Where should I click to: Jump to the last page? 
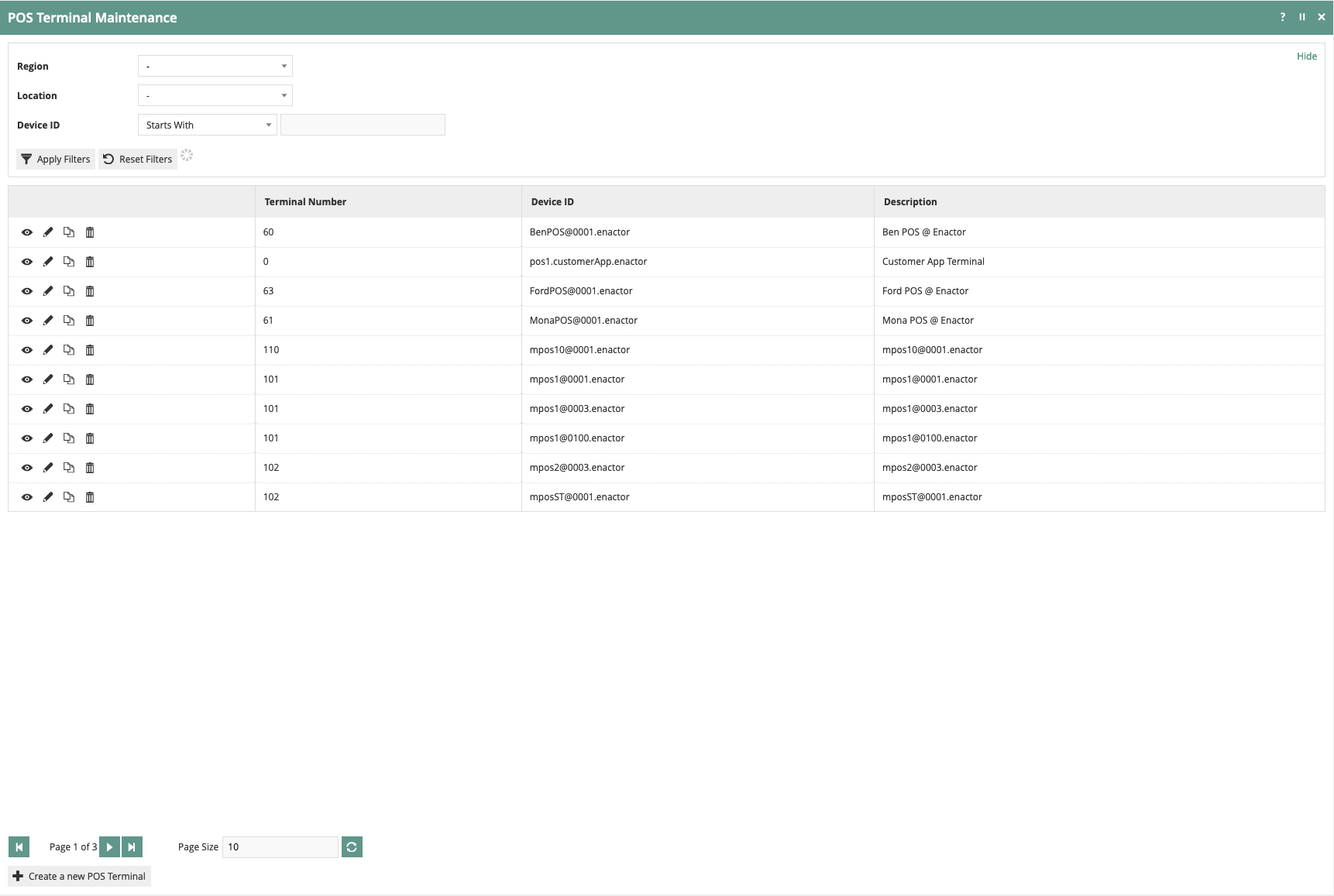click(x=132, y=847)
